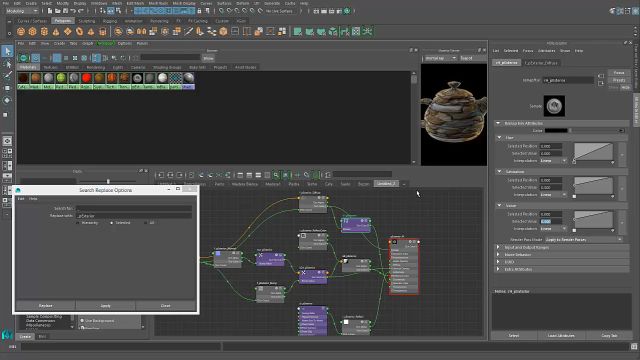Click the Apply button in Search Replace
Viewport: 640px width, 360px height.
click(x=105, y=306)
